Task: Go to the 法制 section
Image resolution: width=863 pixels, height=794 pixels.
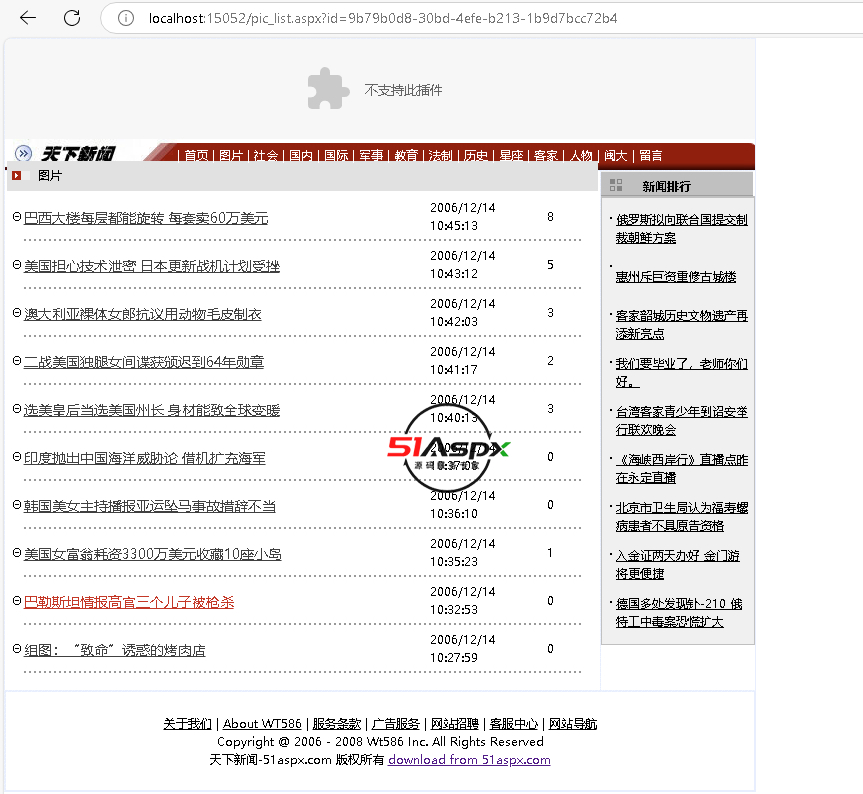Action: click(441, 156)
